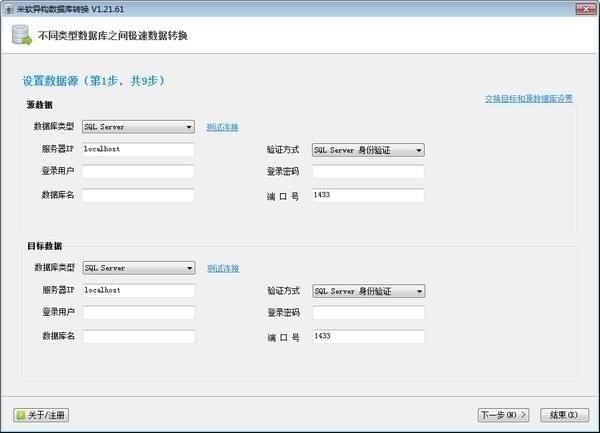The height and width of the screenshot is (433, 600).
Task: Close the window with the red X button
Action: [x=586, y=9]
